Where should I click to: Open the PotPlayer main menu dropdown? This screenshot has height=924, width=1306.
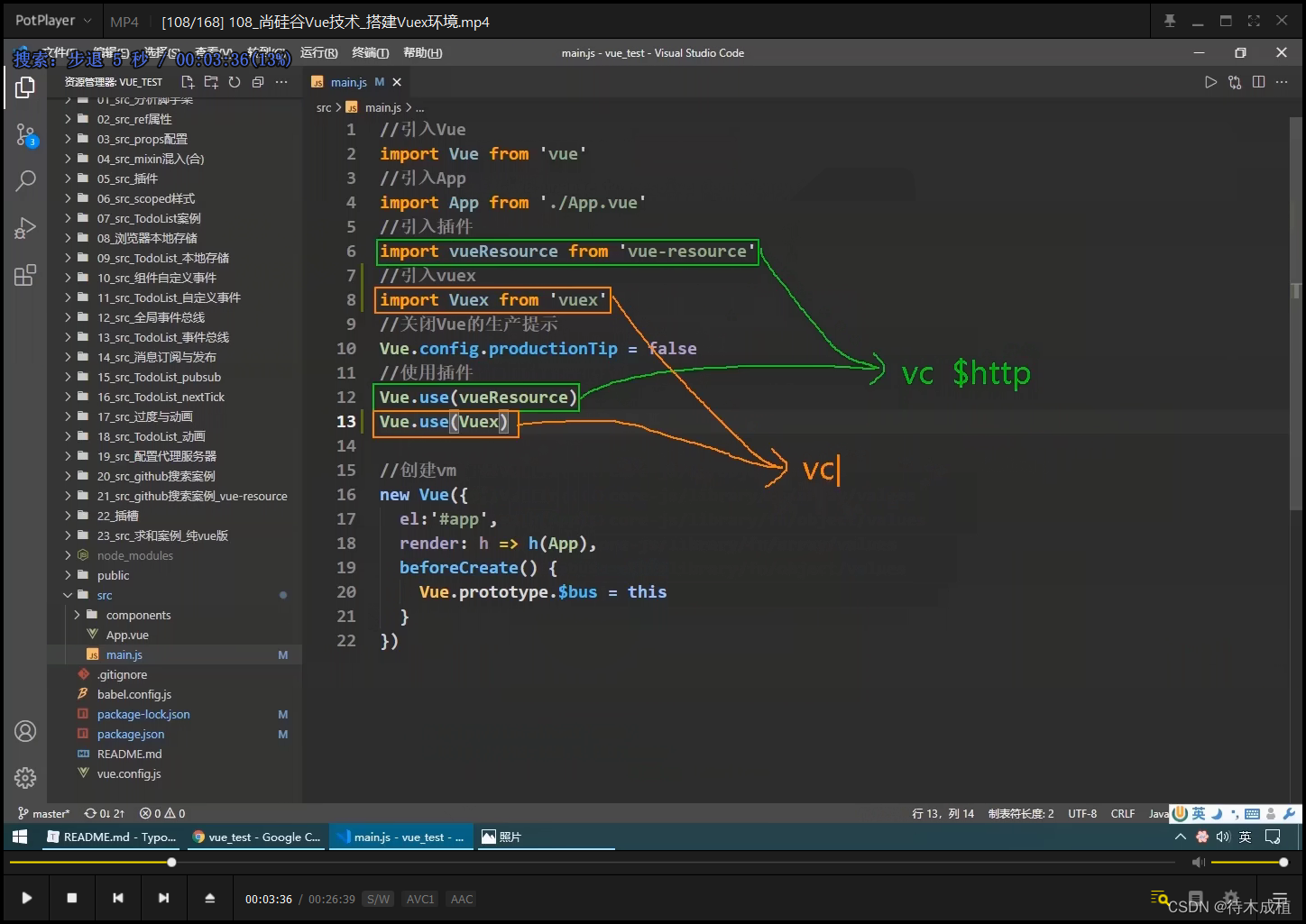click(53, 21)
